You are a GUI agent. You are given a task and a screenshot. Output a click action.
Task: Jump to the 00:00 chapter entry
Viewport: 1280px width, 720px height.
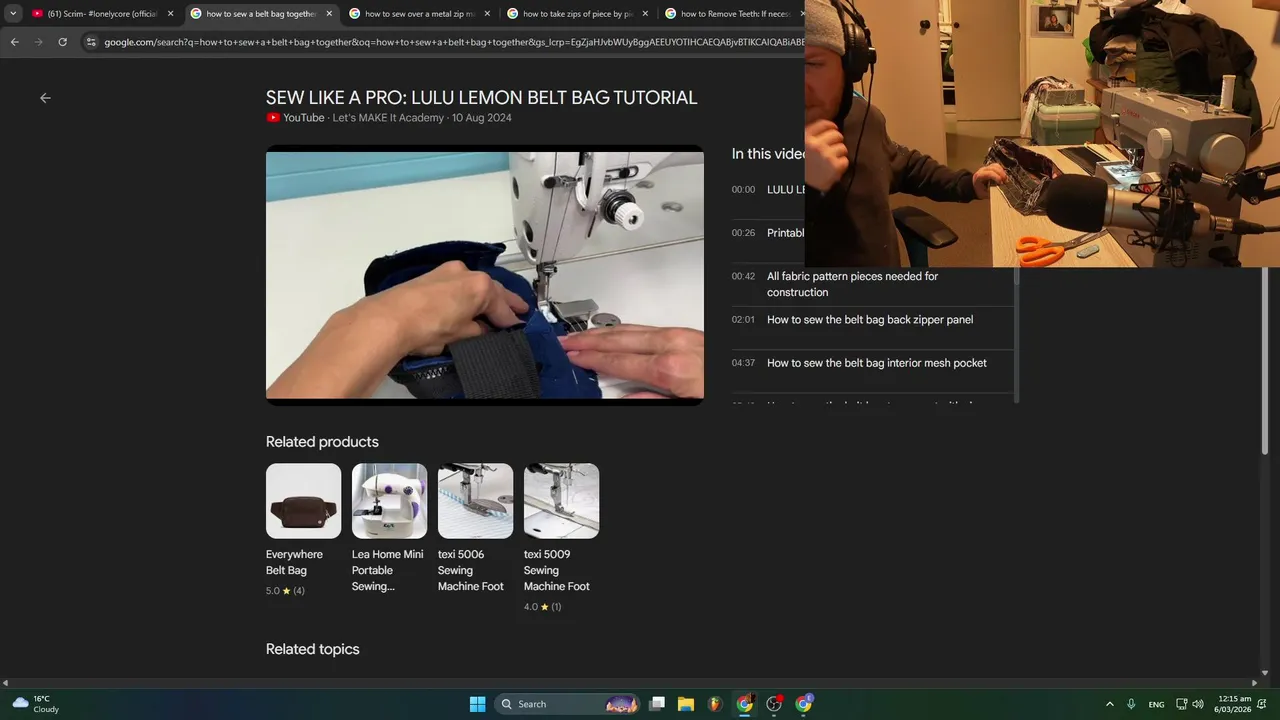tap(768, 190)
